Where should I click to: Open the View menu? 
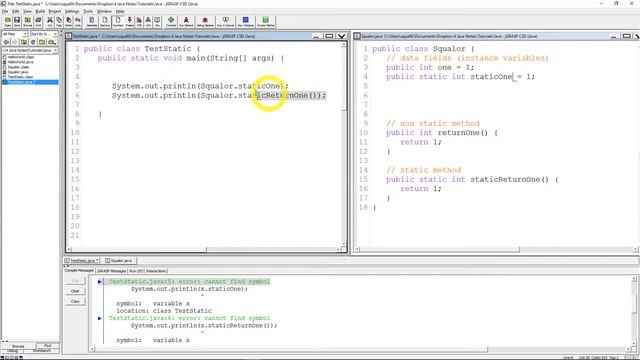click(27, 11)
